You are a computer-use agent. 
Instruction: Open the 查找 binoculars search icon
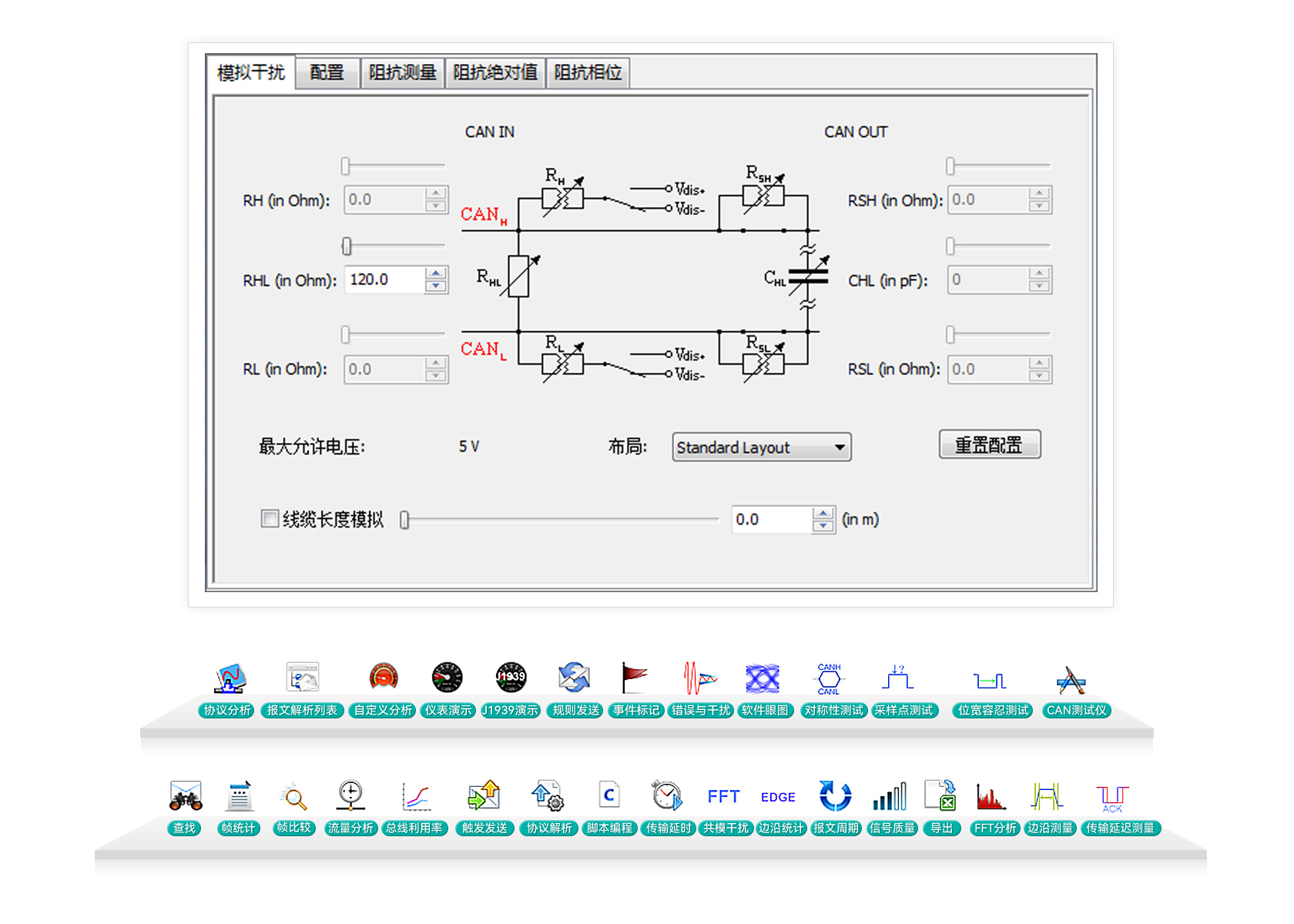186,796
